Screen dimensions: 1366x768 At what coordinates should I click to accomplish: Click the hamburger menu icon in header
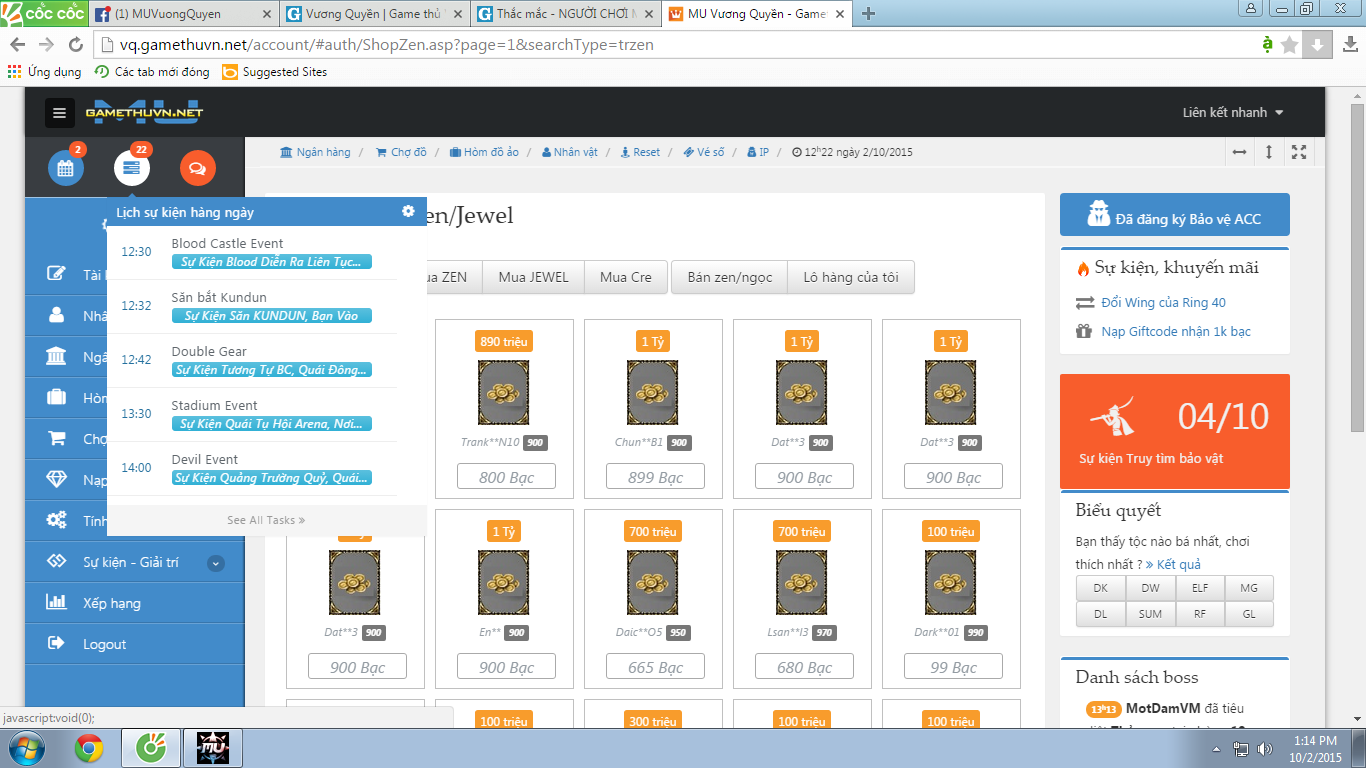click(x=59, y=113)
